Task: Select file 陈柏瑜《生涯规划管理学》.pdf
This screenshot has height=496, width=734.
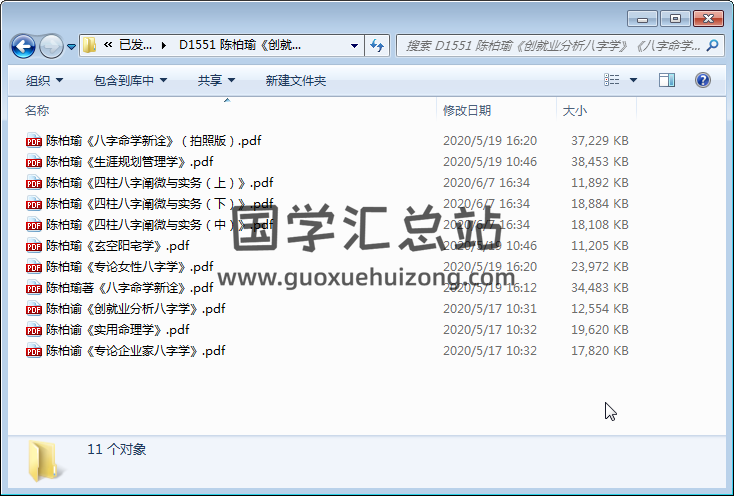Action: coord(129,161)
